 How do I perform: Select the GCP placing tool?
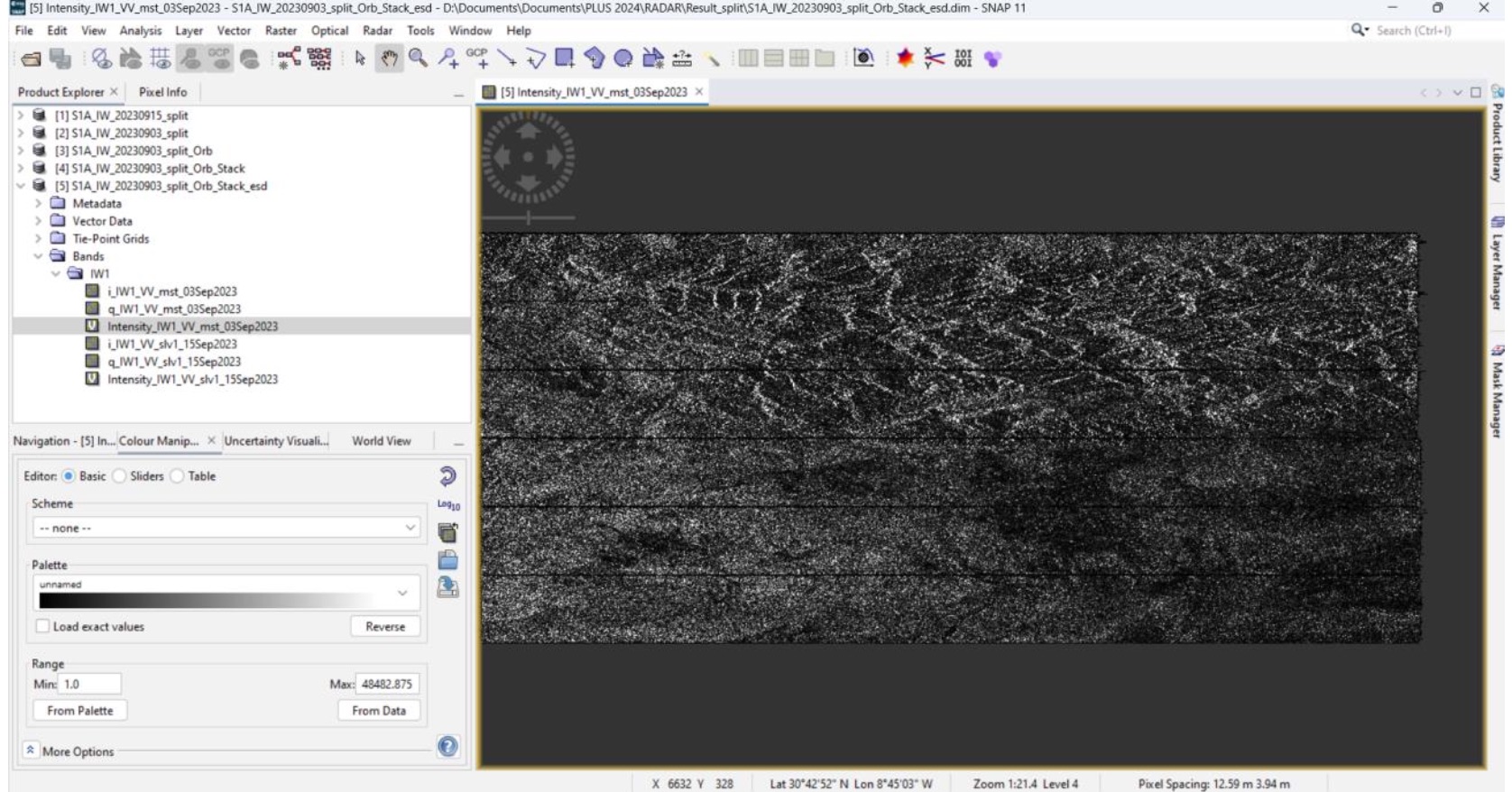(x=477, y=60)
